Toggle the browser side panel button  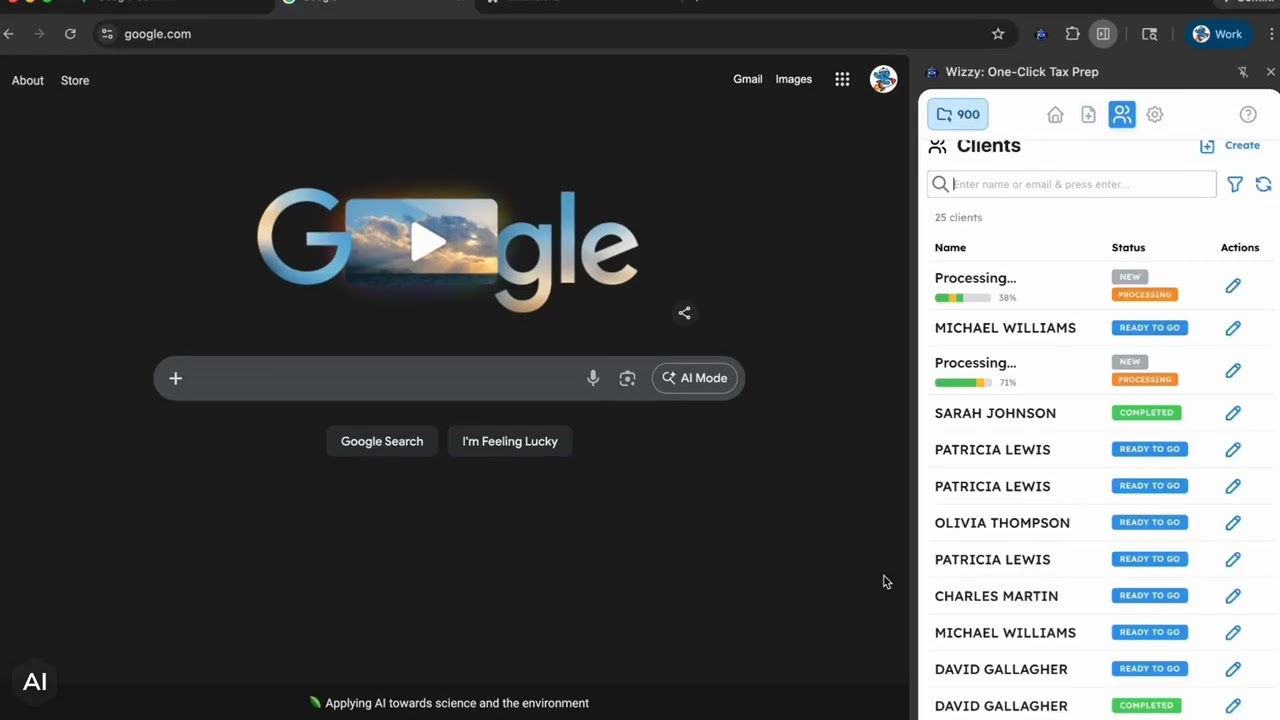point(1103,34)
